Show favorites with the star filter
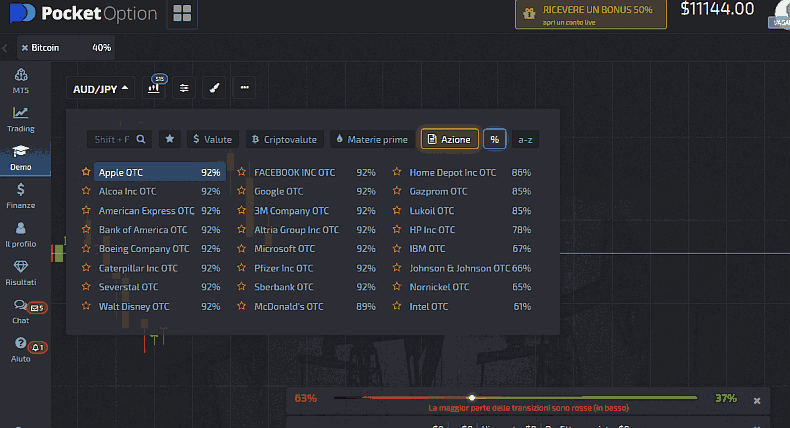The width and height of the screenshot is (790, 428). tap(170, 139)
